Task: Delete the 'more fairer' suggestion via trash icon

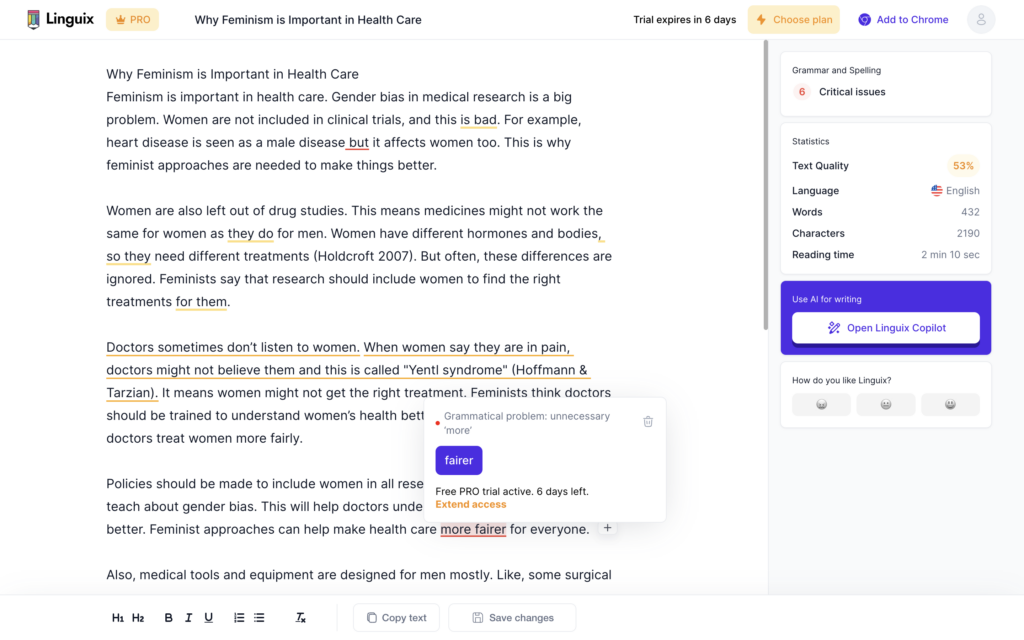Action: (648, 422)
